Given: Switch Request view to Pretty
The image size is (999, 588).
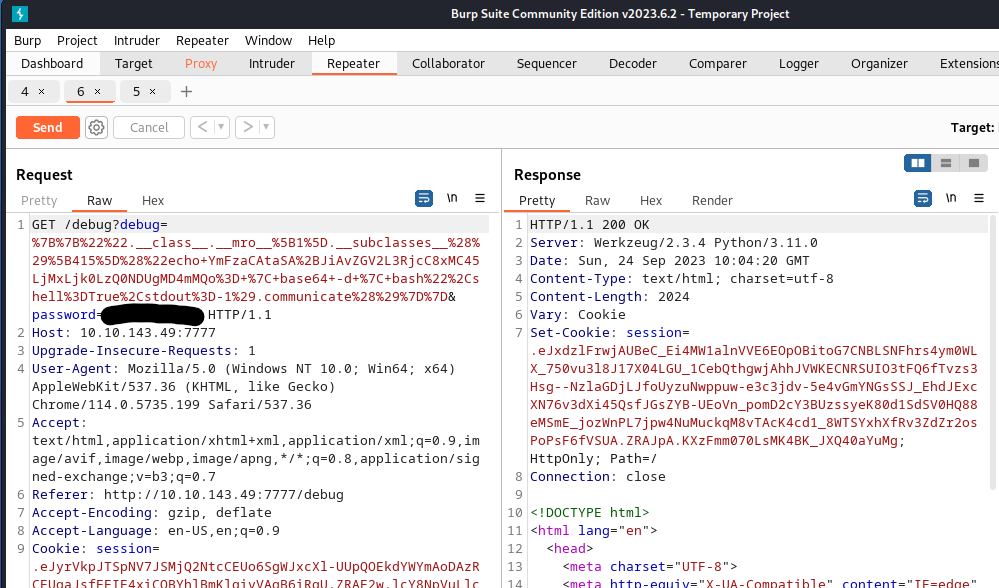Looking at the screenshot, I should point(39,201).
